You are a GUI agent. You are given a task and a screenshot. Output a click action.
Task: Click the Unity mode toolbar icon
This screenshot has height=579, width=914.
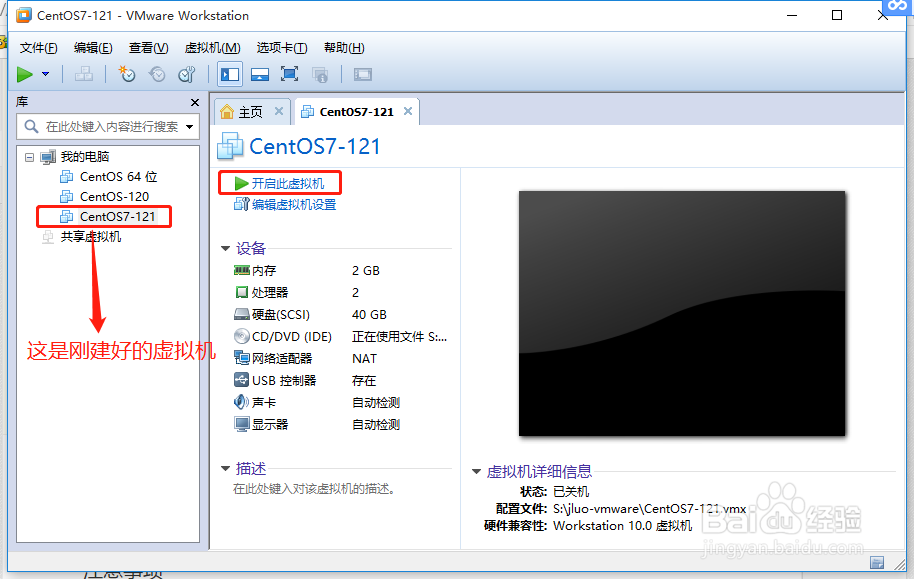(x=319, y=74)
